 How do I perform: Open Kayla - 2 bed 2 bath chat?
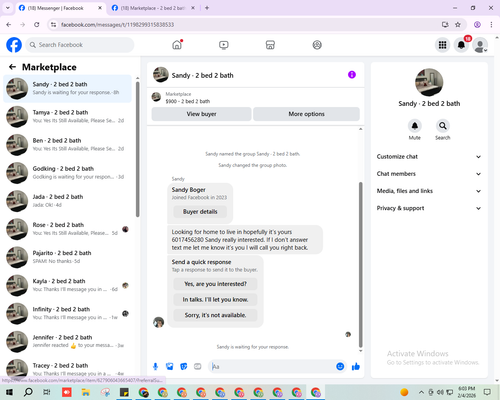67,285
